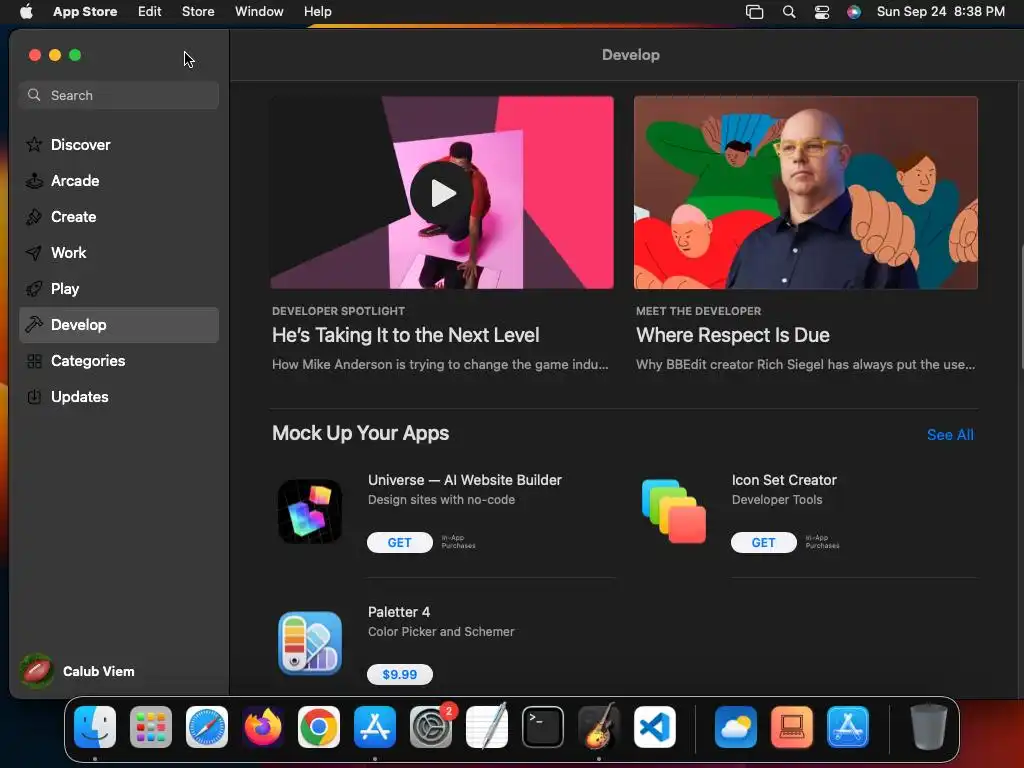This screenshot has width=1024, height=768.
Task: Open Control Center
Action: point(822,12)
